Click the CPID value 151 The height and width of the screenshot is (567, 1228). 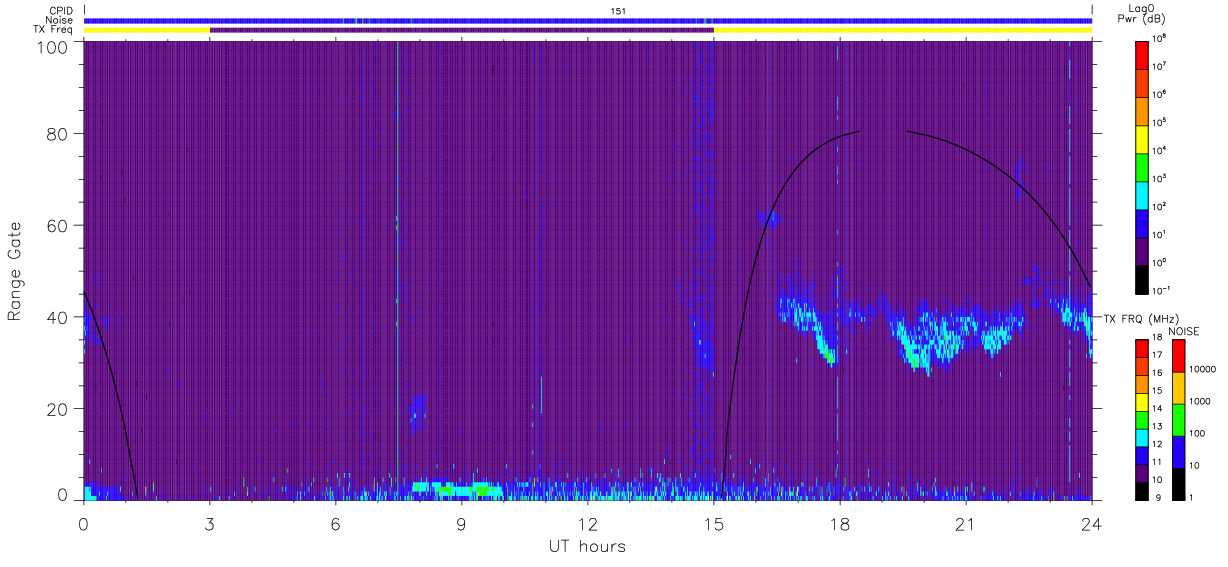click(x=618, y=11)
